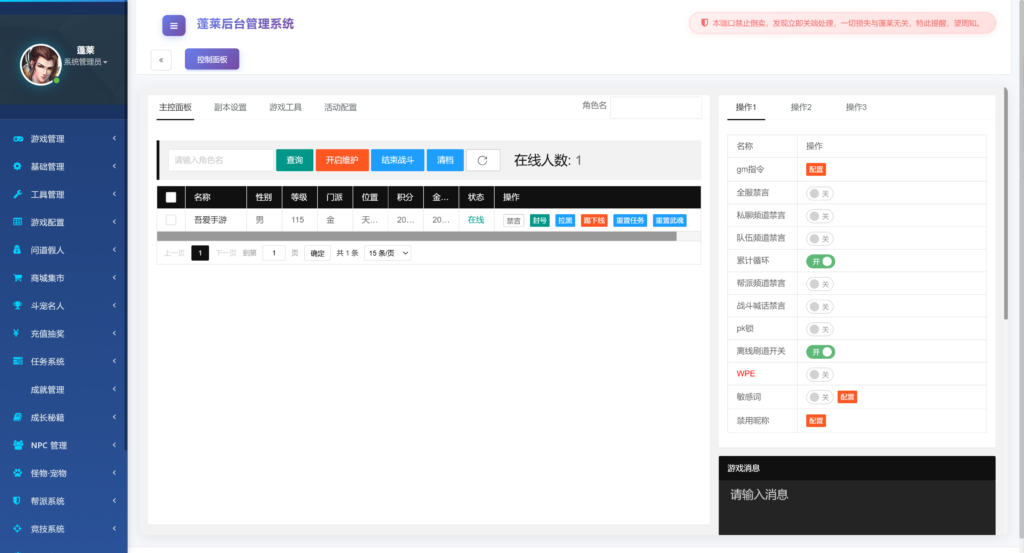Turn off the 累计循环 switch

[x=820, y=261]
